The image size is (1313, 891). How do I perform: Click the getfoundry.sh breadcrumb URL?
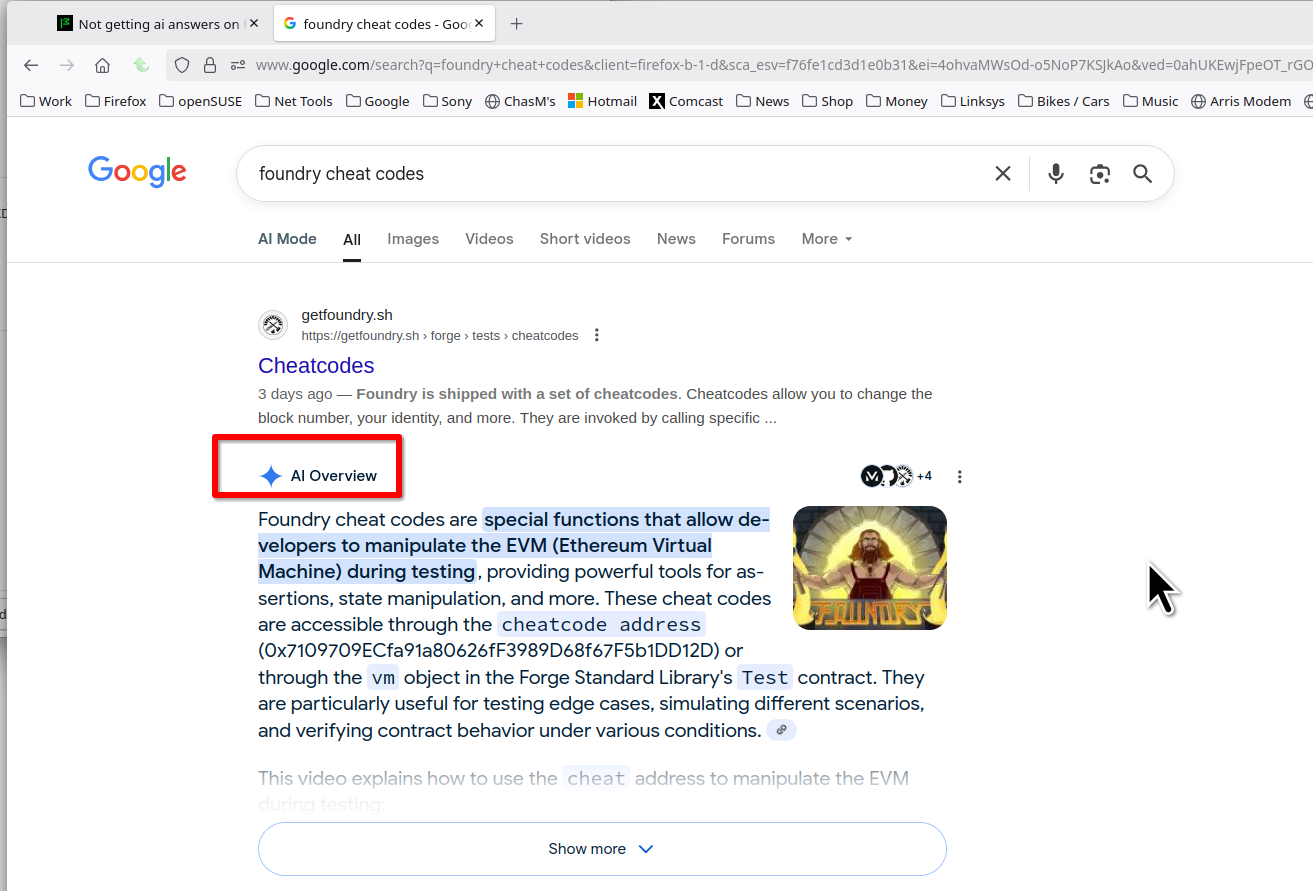[x=440, y=336]
